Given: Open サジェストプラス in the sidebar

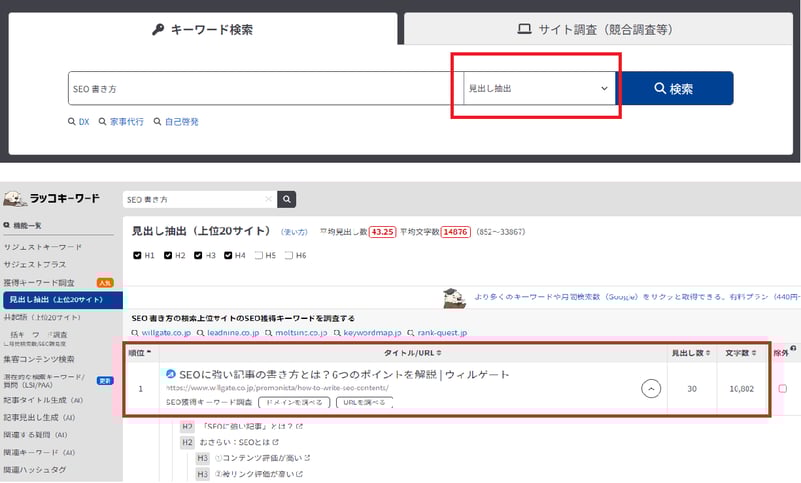Looking at the screenshot, I should pyautogui.click(x=35, y=264).
